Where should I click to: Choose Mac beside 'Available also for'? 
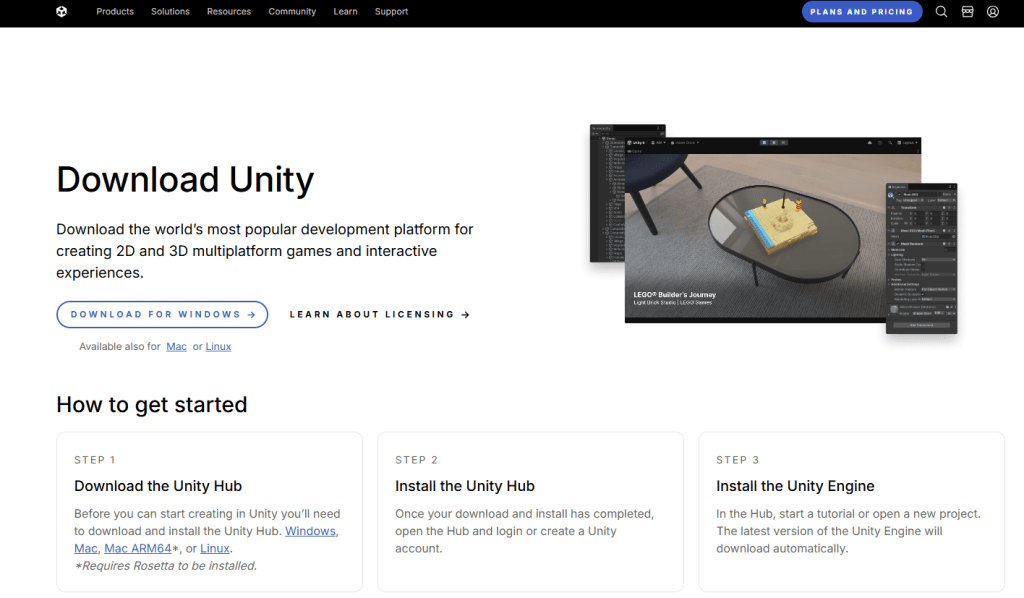tap(176, 347)
